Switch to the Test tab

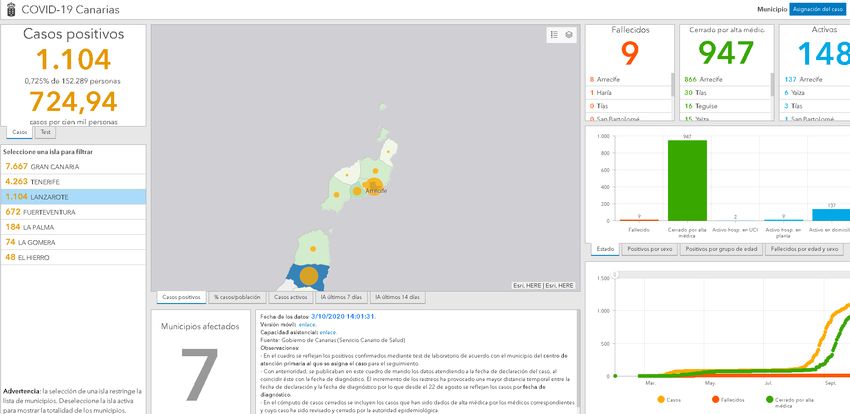pos(45,132)
